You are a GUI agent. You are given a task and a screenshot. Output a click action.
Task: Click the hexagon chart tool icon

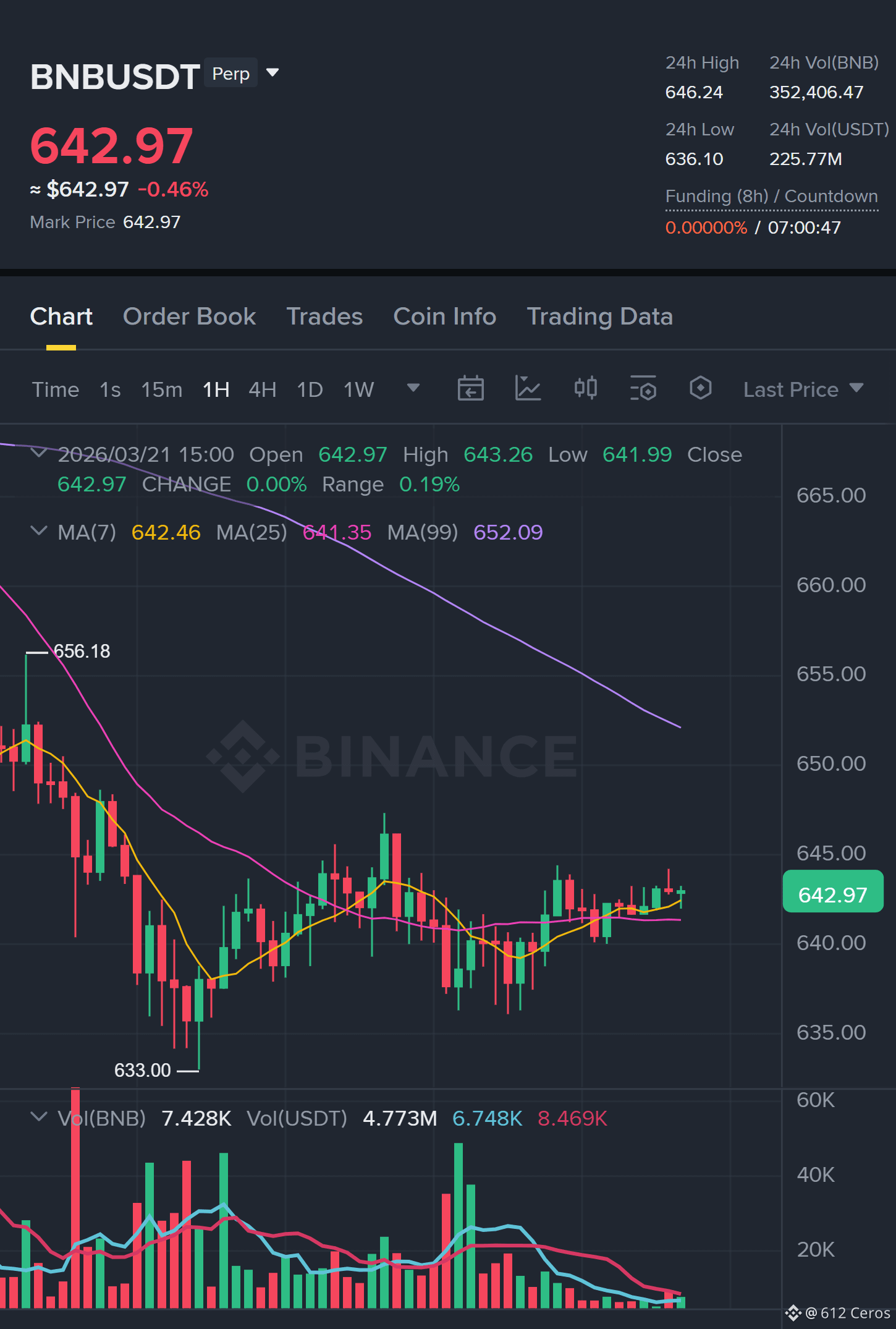point(700,389)
